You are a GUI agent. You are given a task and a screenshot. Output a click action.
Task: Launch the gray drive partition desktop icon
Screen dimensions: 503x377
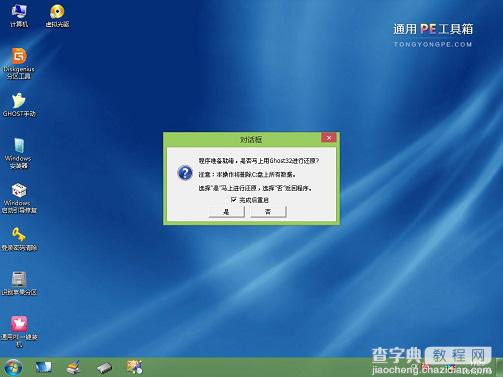(x=19, y=283)
